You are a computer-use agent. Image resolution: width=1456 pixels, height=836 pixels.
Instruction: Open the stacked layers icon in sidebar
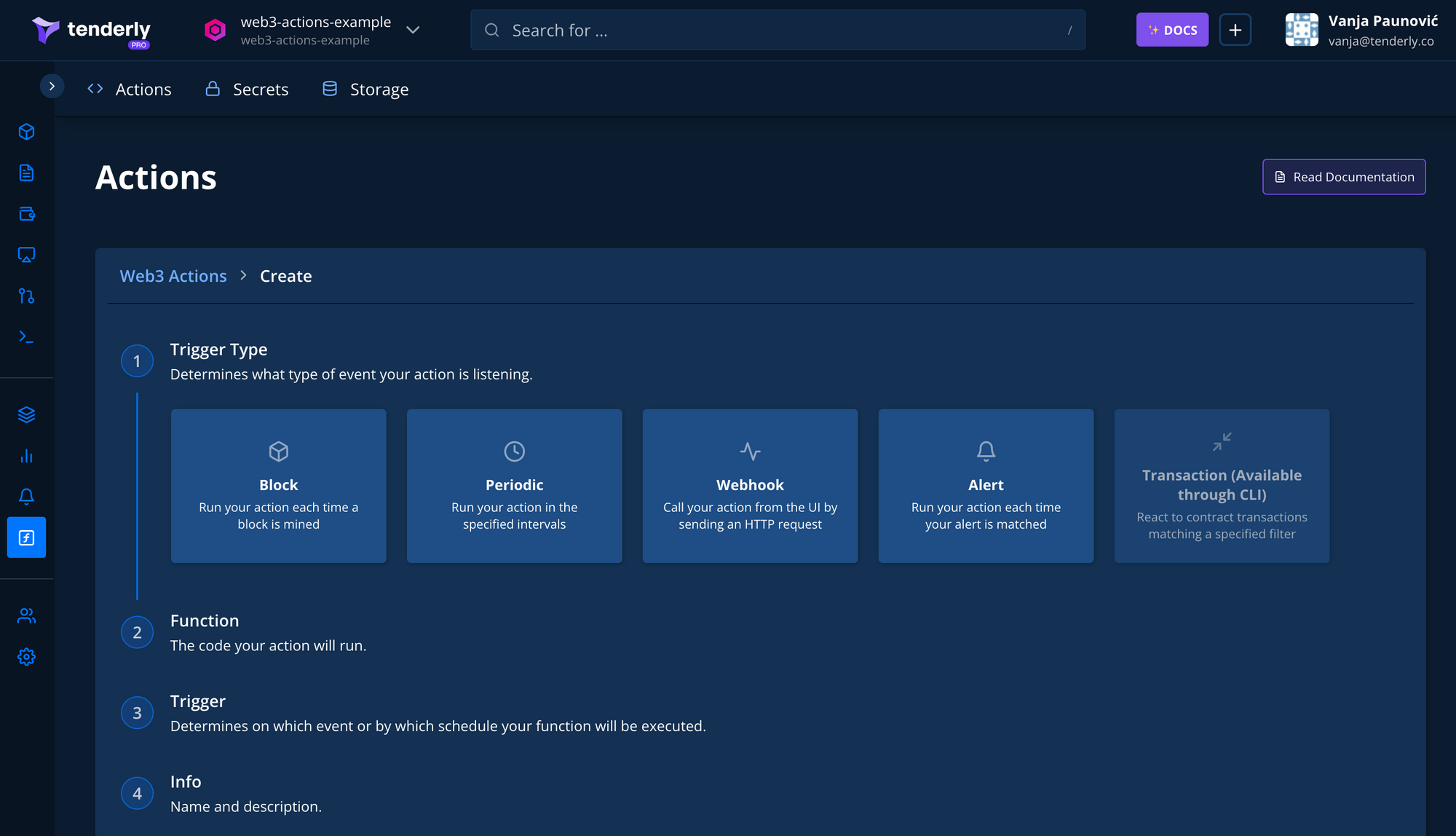coord(26,414)
